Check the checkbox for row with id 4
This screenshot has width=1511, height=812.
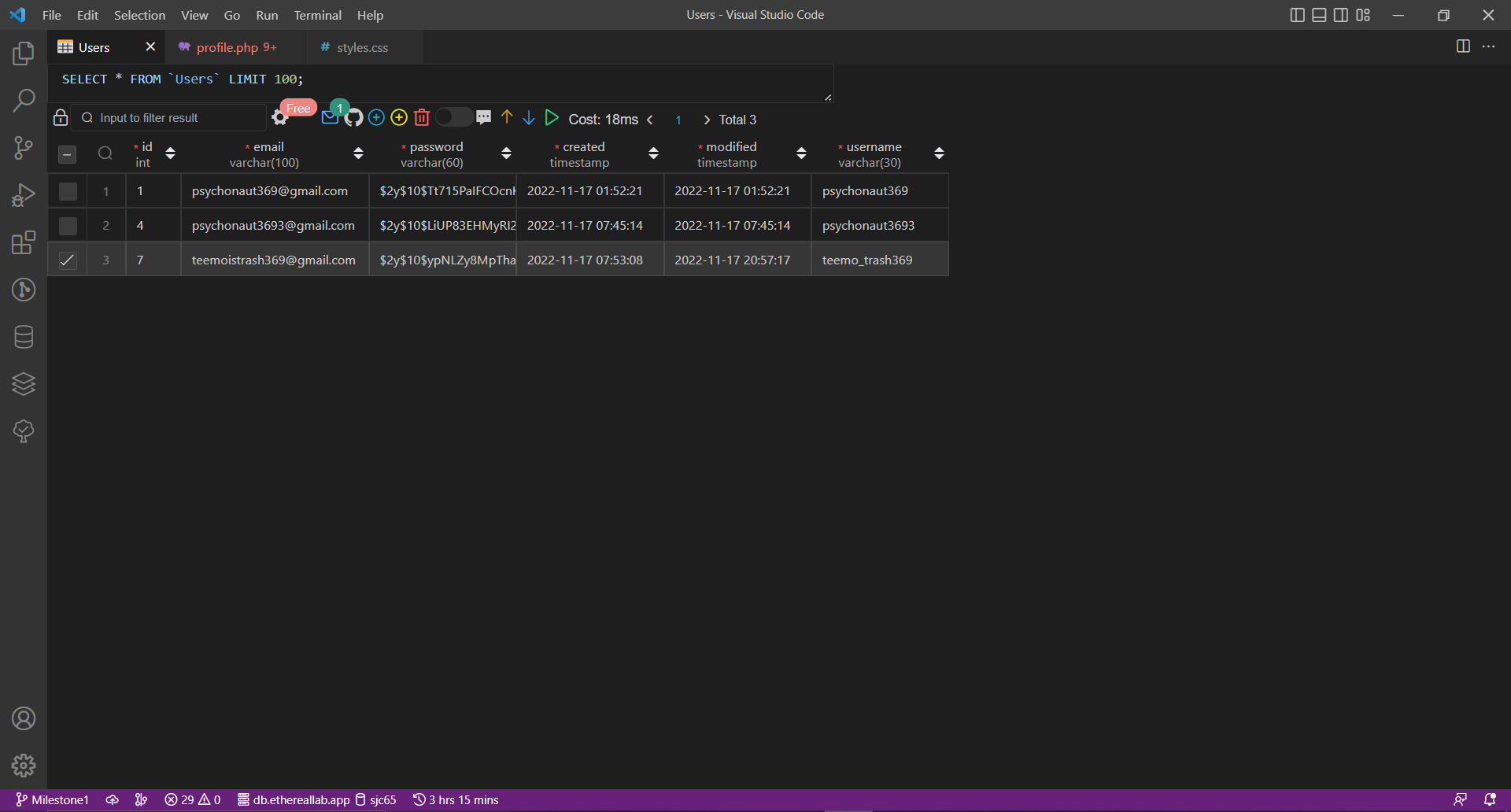pos(68,226)
